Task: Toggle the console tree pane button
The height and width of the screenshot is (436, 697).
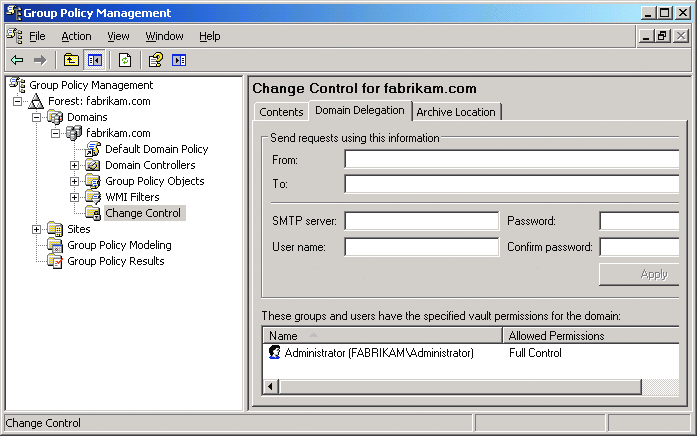Action: click(94, 60)
